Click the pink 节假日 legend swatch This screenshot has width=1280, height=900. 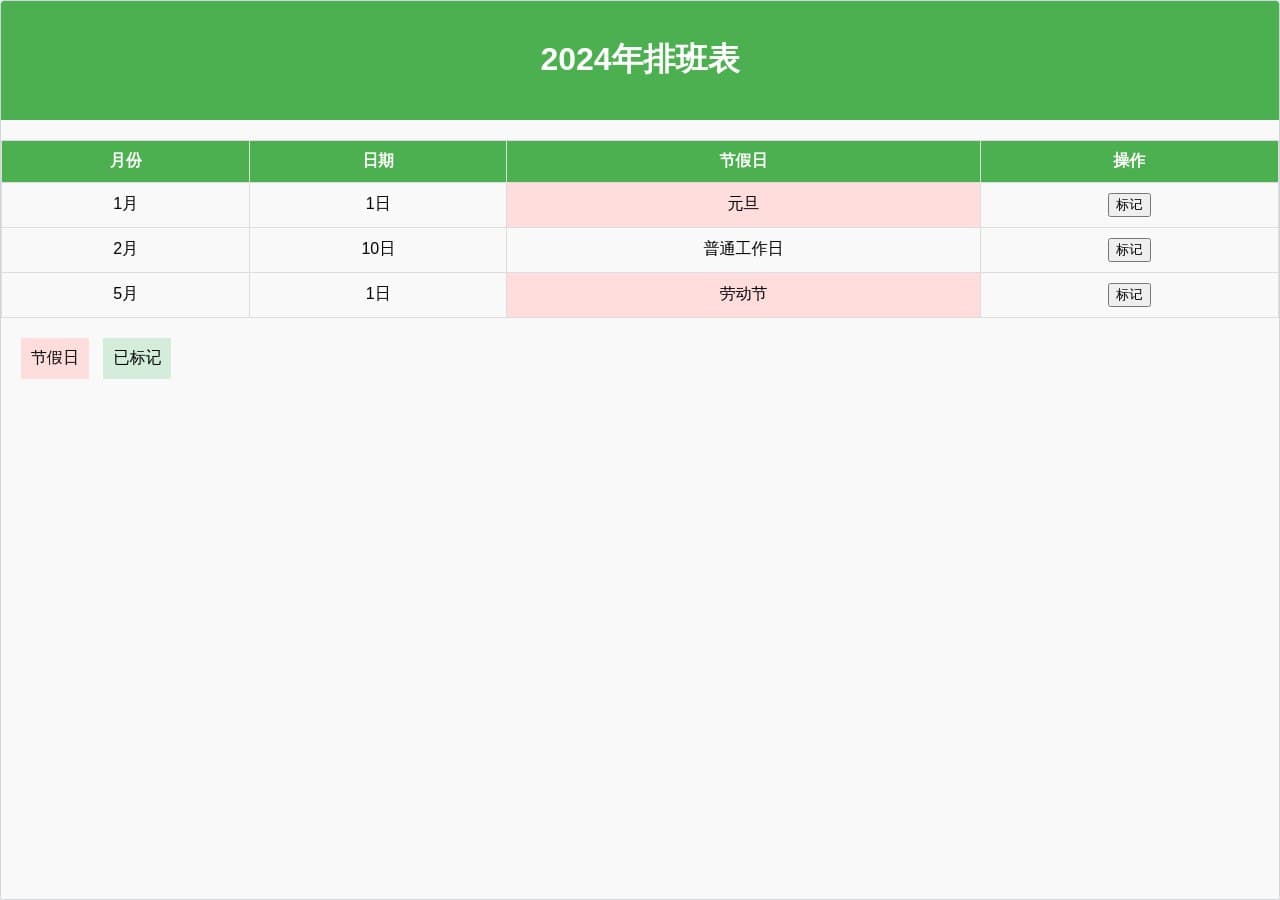point(55,358)
